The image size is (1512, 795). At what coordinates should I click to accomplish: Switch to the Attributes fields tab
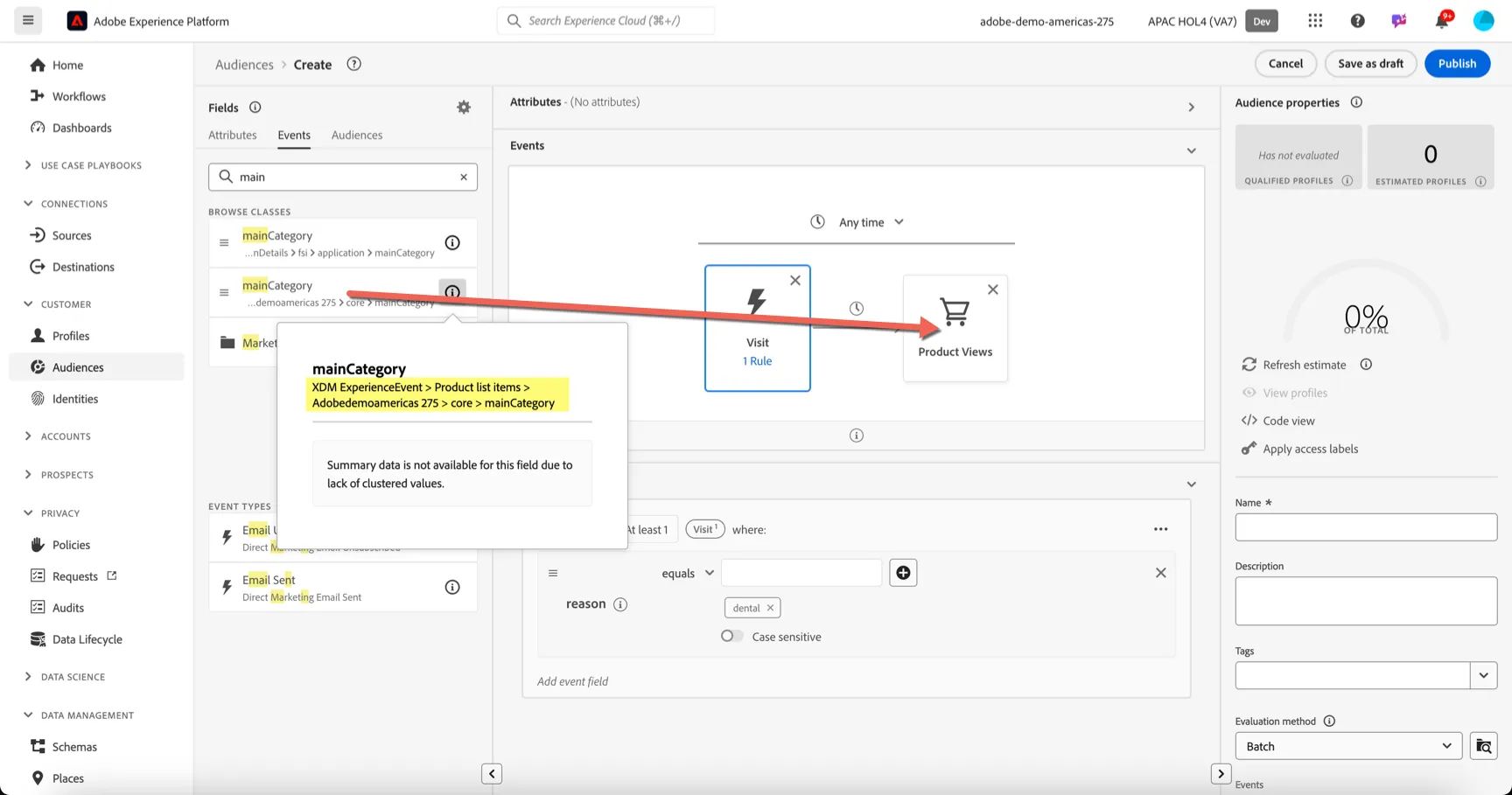[233, 136]
